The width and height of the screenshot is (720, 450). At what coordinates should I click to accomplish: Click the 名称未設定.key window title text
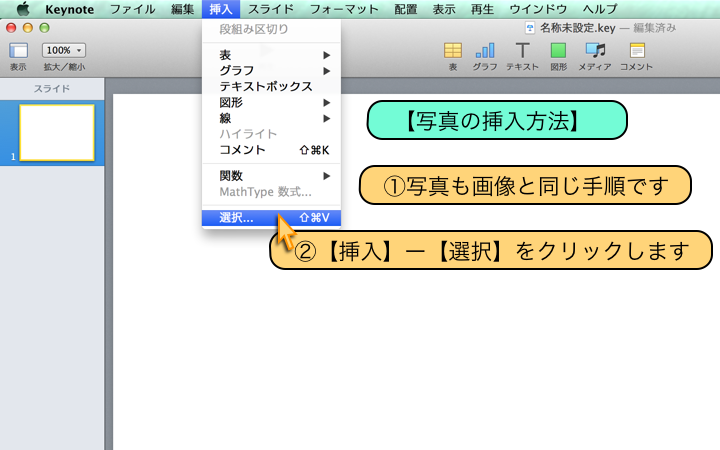pyautogui.click(x=578, y=28)
